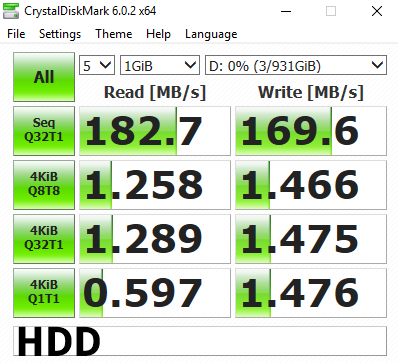Viewport: 398px width, 363px height.
Task: Start the 4KiB Q32T1 test
Action: coord(44,239)
